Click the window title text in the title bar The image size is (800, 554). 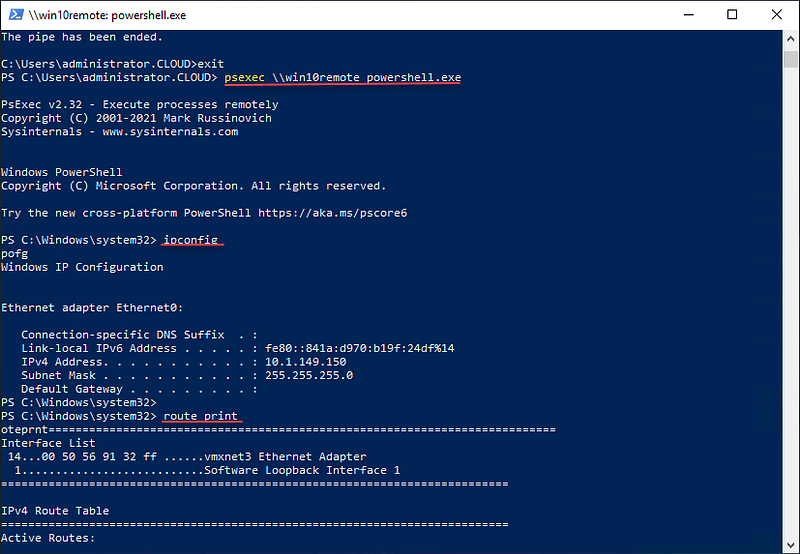(x=107, y=15)
